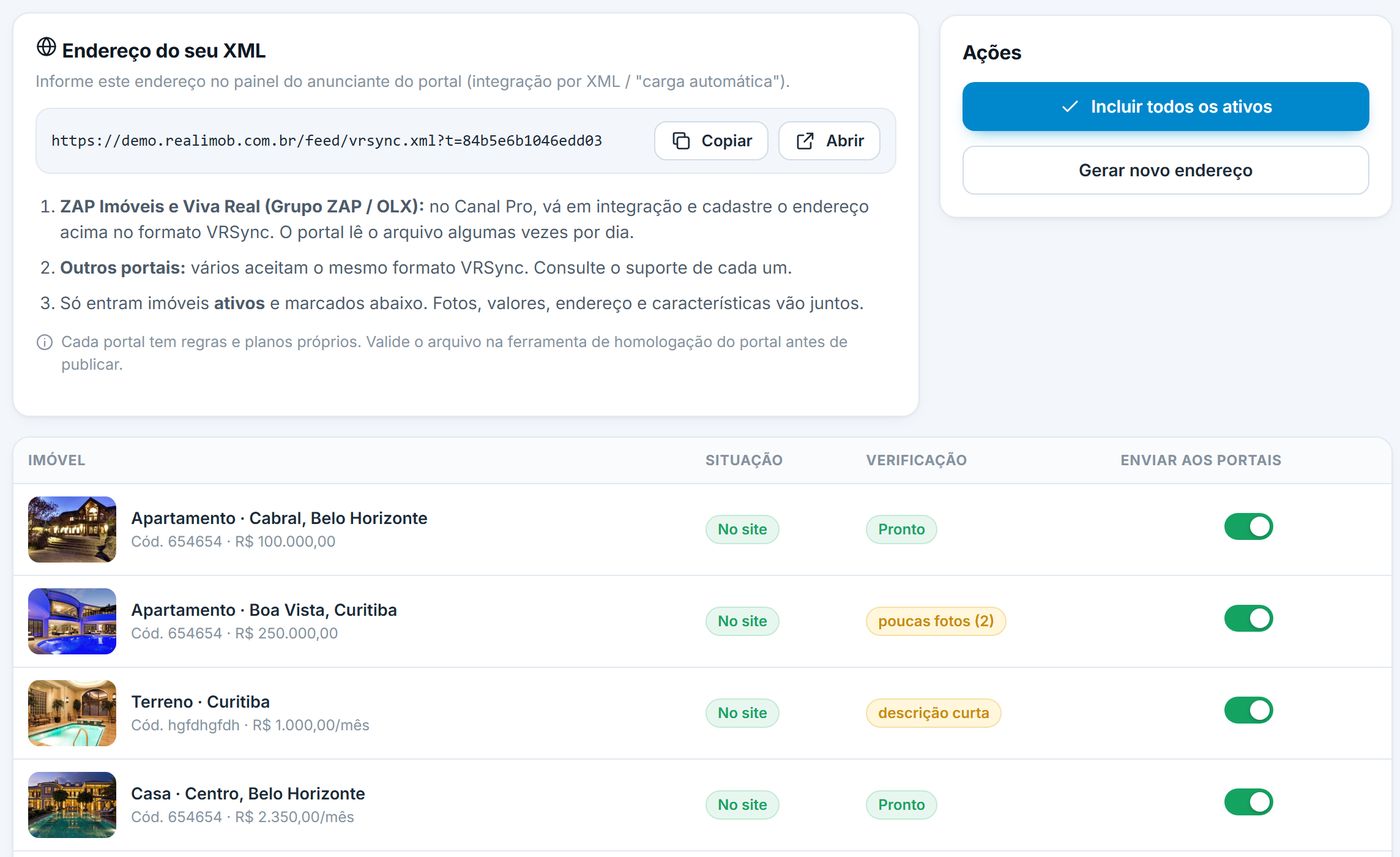The height and width of the screenshot is (857, 1400).
Task: Click the No site badge for Apartamento Cabral
Action: [x=742, y=529]
